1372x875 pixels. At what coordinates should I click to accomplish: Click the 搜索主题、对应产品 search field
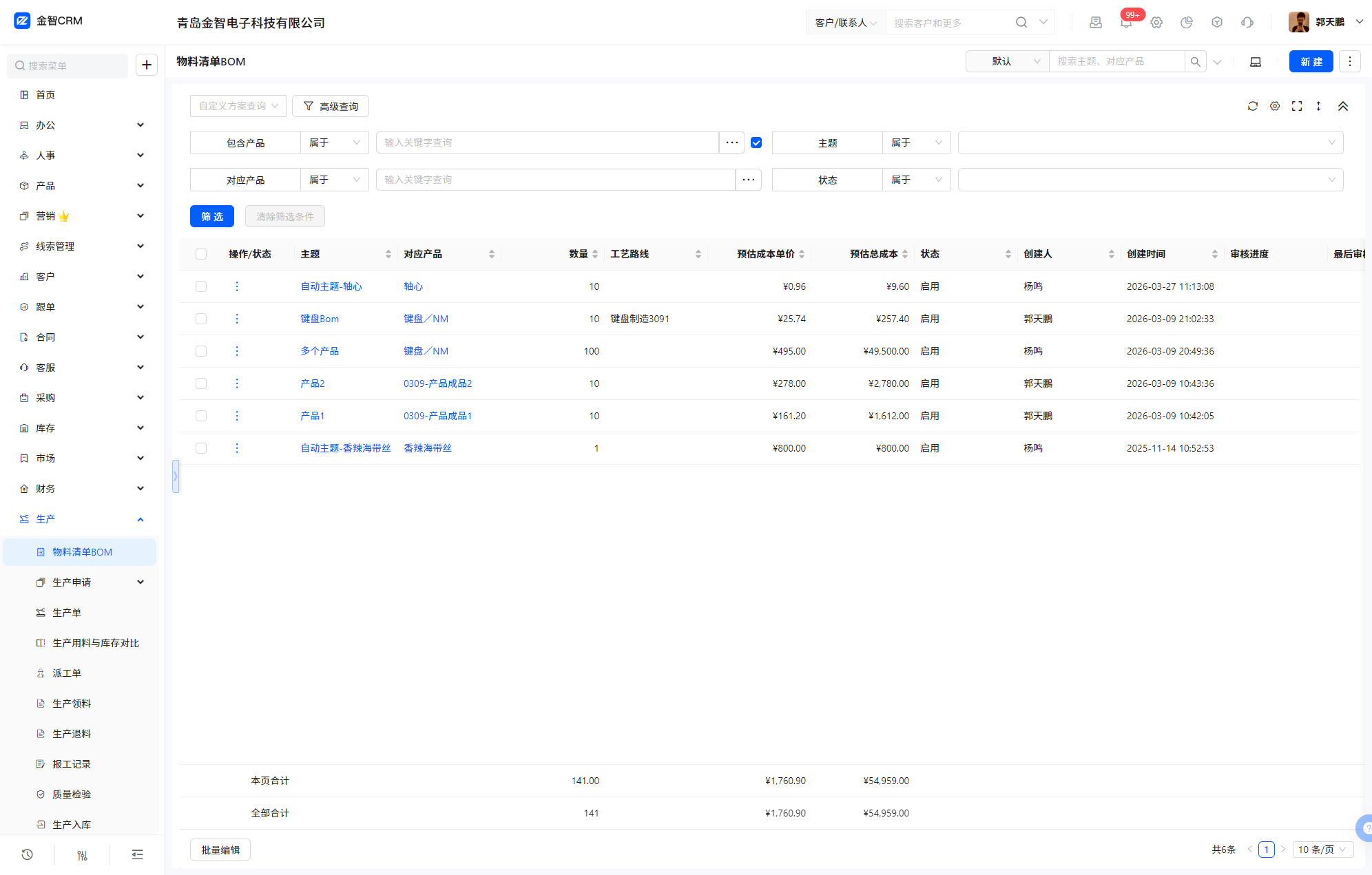(1116, 61)
